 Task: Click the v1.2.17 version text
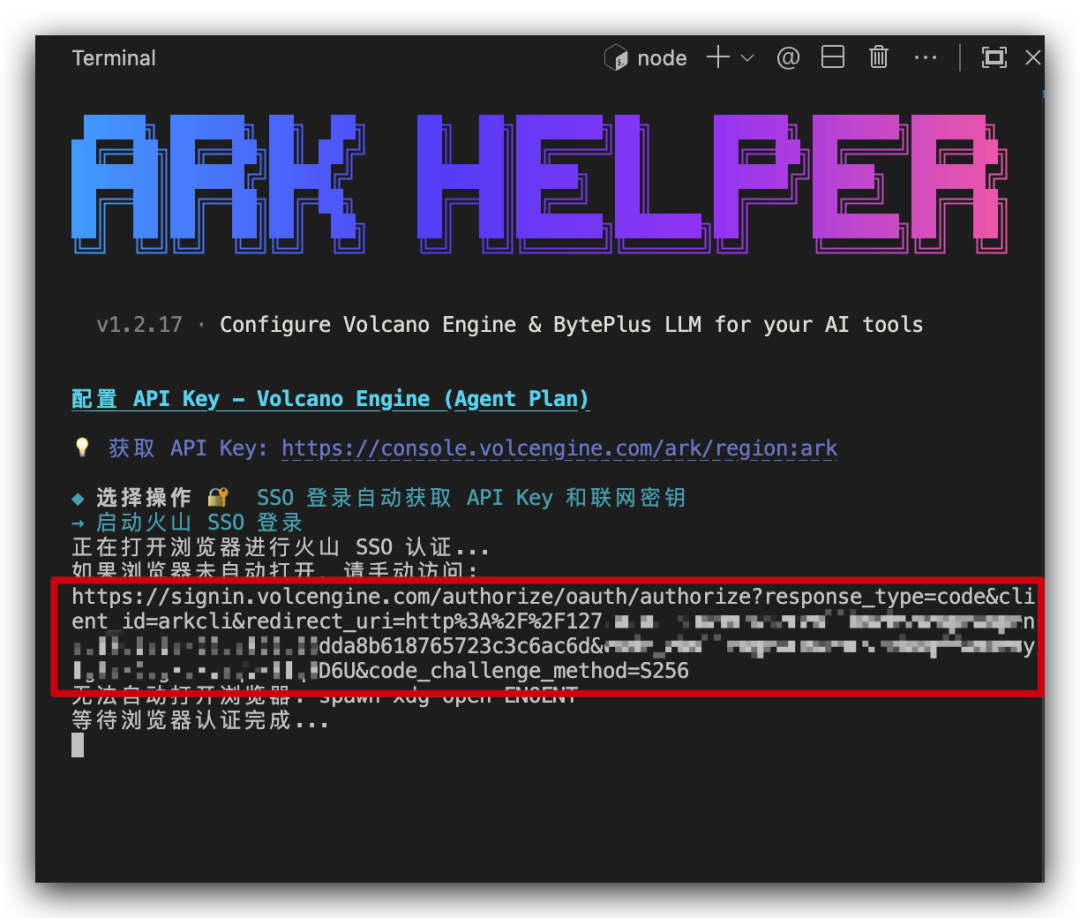139,324
